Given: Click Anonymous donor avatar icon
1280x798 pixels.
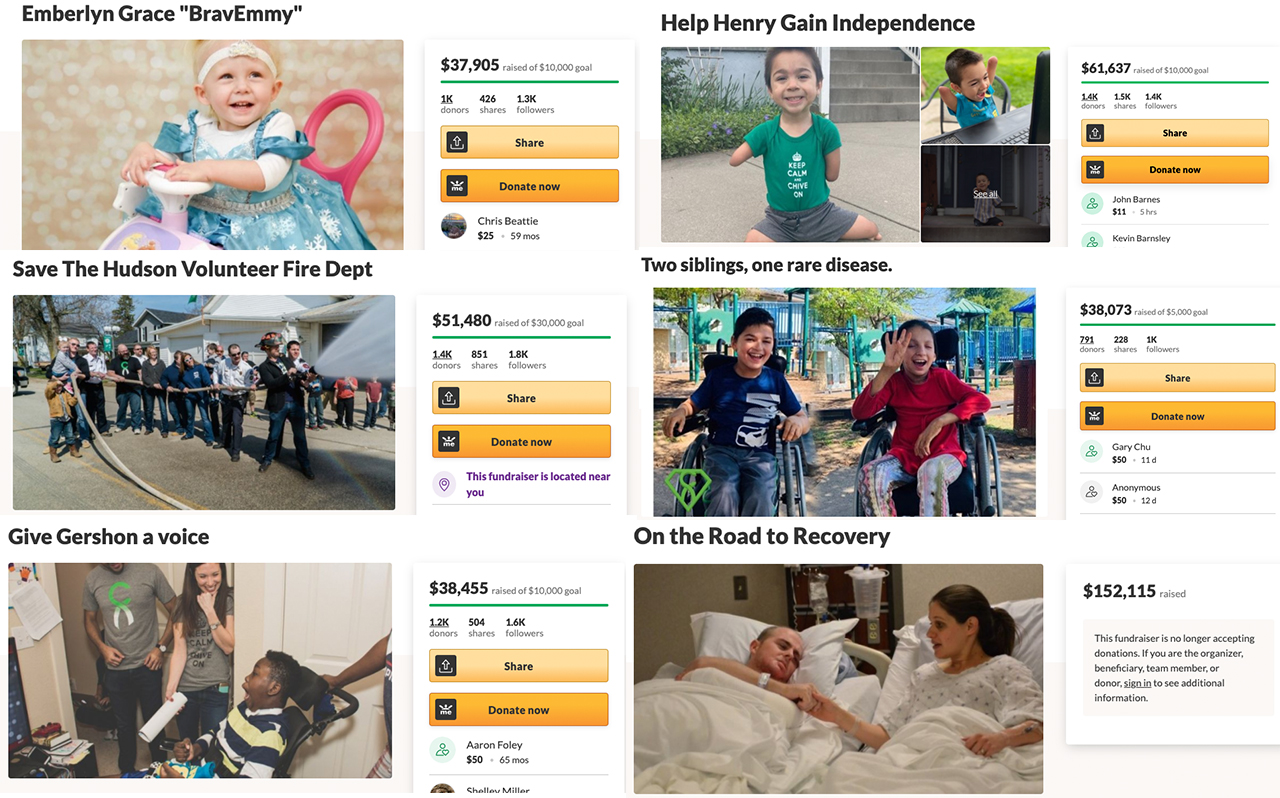Looking at the screenshot, I should [1091, 492].
